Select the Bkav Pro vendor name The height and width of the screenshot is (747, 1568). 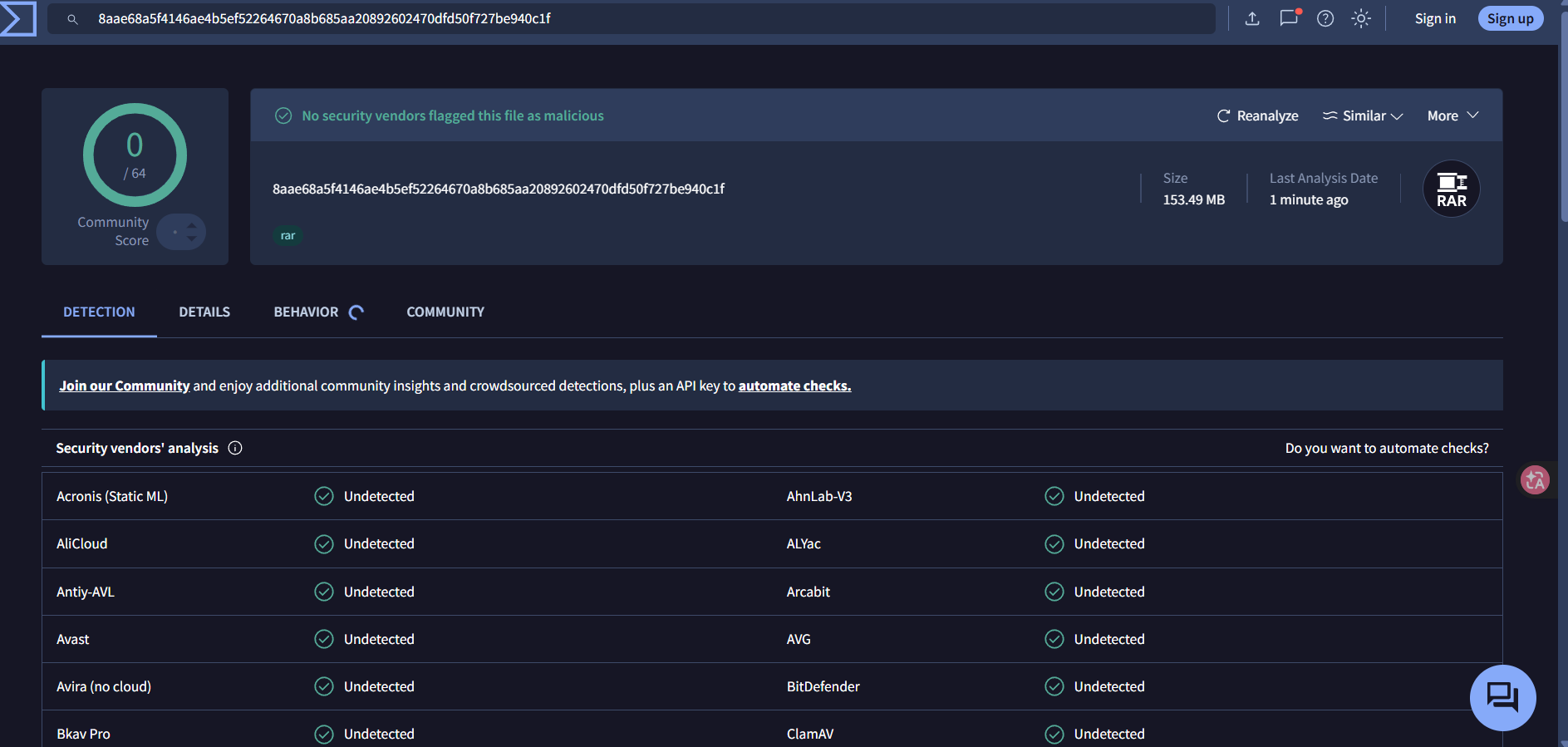83,734
